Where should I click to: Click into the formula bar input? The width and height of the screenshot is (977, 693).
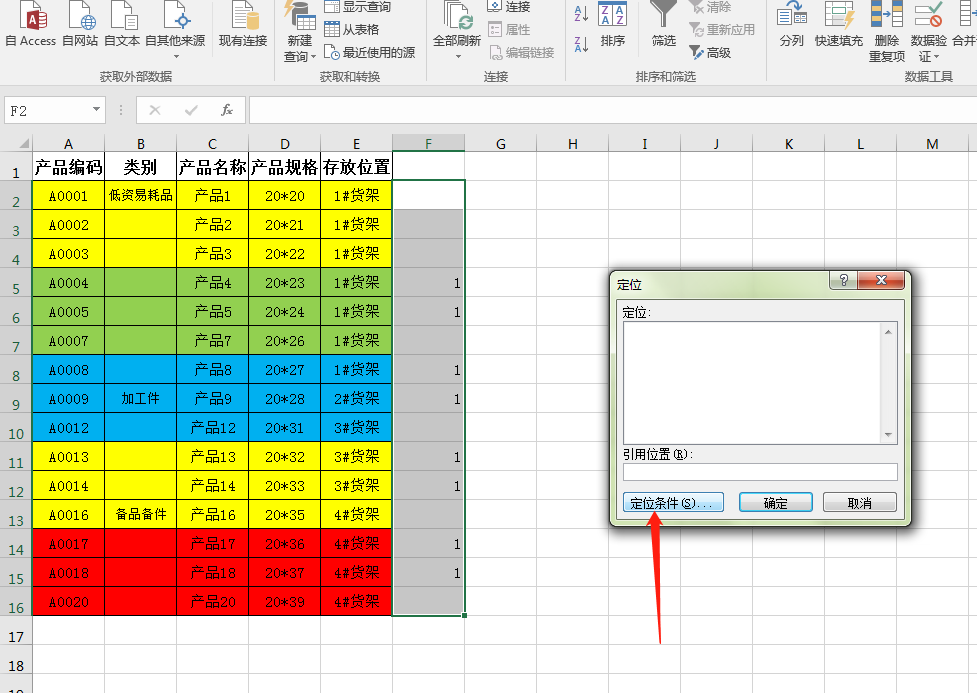tap(613, 110)
